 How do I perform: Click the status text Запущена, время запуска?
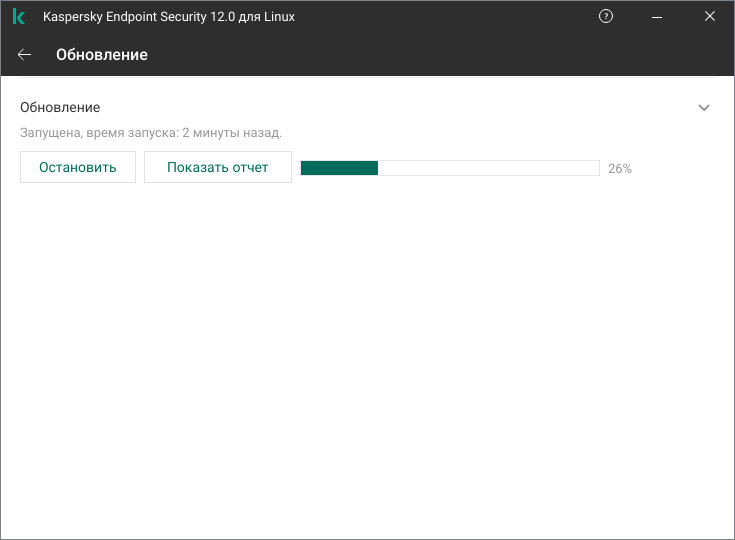(x=151, y=133)
